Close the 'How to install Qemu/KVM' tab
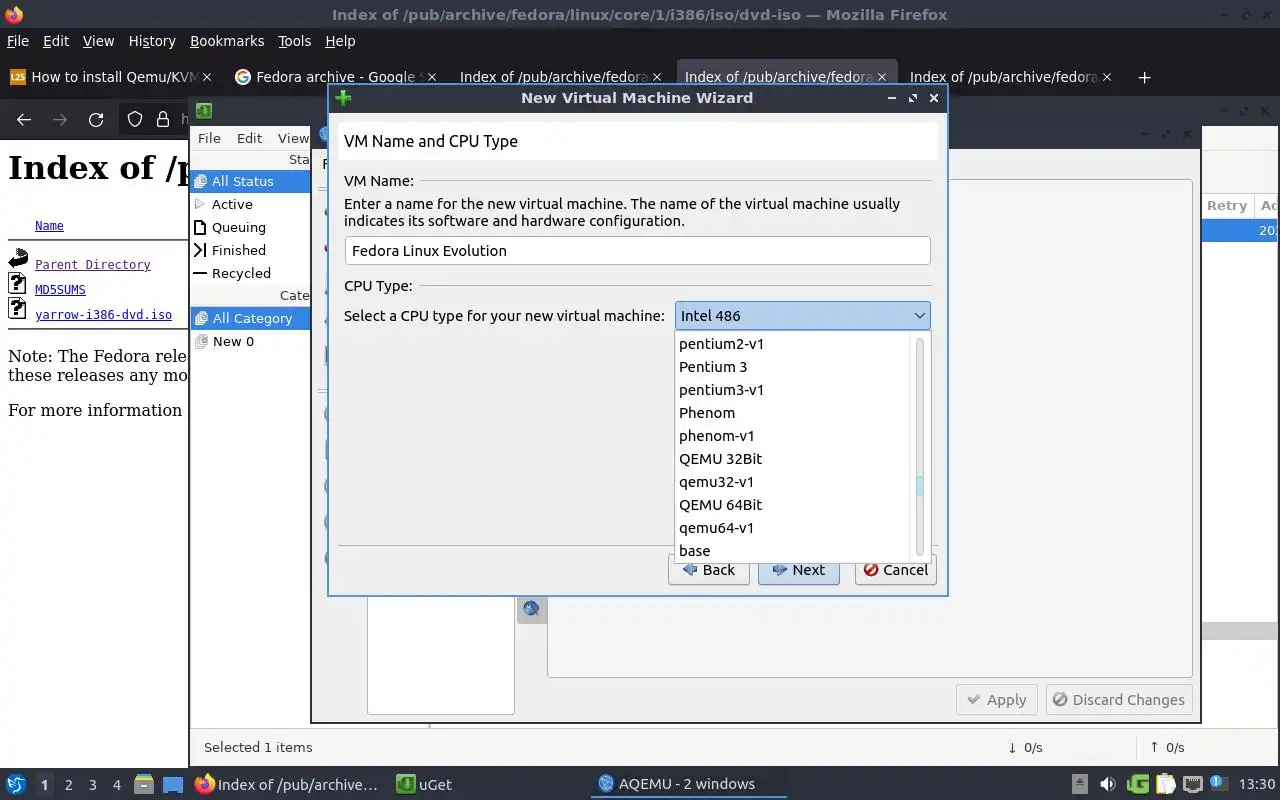The image size is (1280, 800). (207, 77)
